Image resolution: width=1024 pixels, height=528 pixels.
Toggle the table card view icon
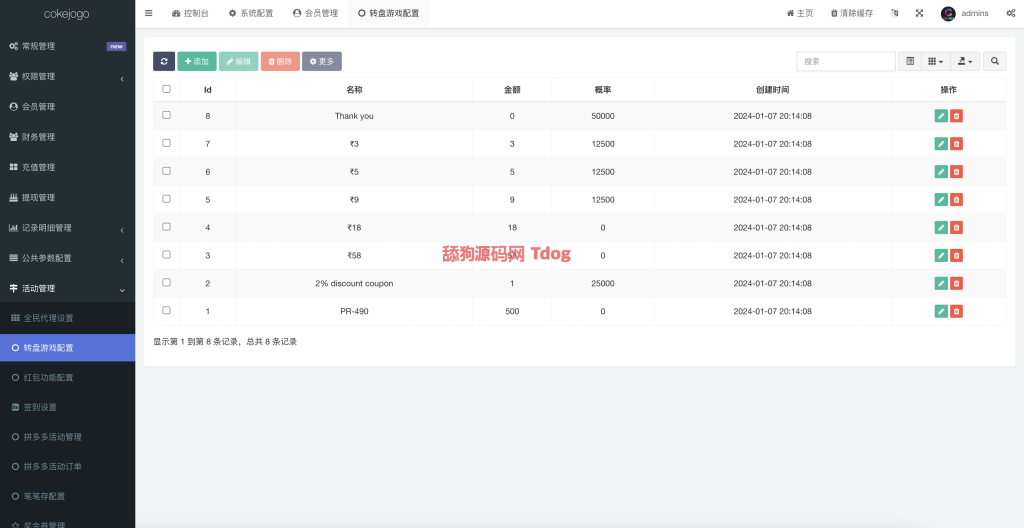(x=909, y=62)
